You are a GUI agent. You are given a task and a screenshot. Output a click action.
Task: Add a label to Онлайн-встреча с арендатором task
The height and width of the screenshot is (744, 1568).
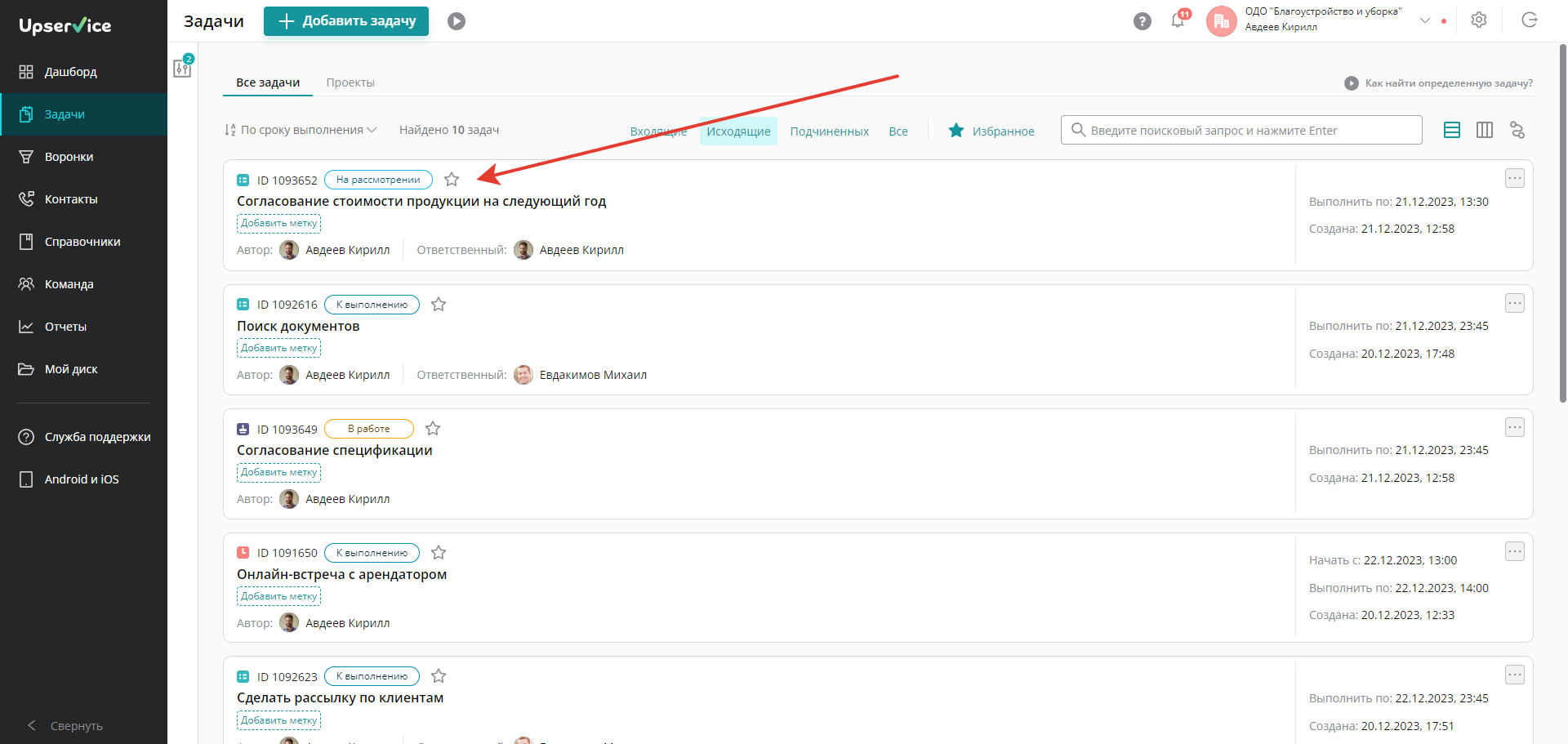tap(278, 596)
